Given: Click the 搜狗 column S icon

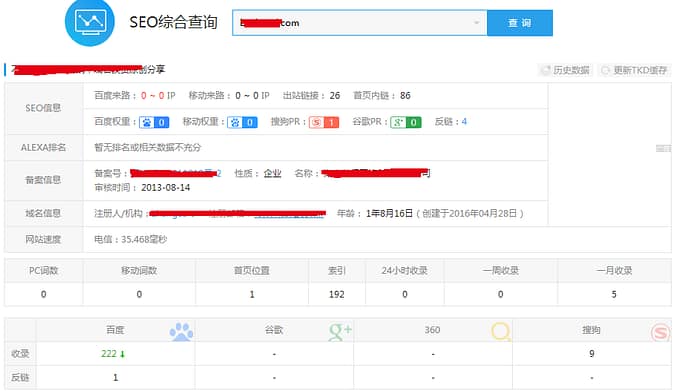Looking at the screenshot, I should coord(660,332).
